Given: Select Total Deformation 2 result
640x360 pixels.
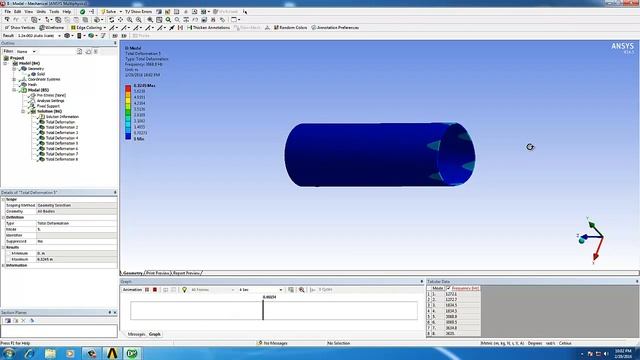Looking at the screenshot, I should [x=62, y=127].
